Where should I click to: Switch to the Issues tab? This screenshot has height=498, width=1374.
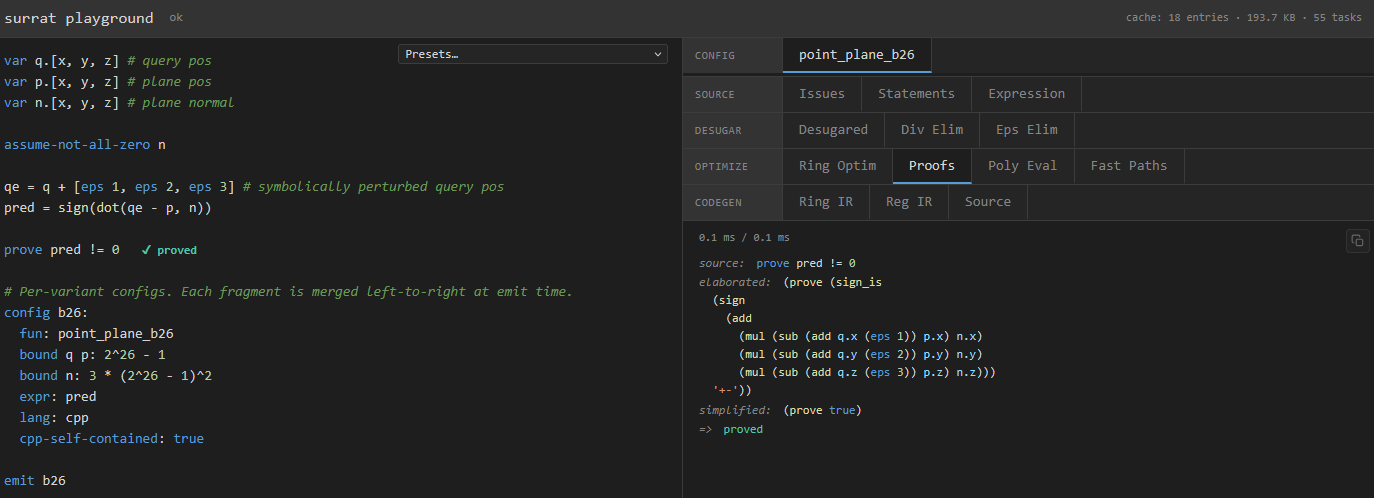click(x=822, y=94)
